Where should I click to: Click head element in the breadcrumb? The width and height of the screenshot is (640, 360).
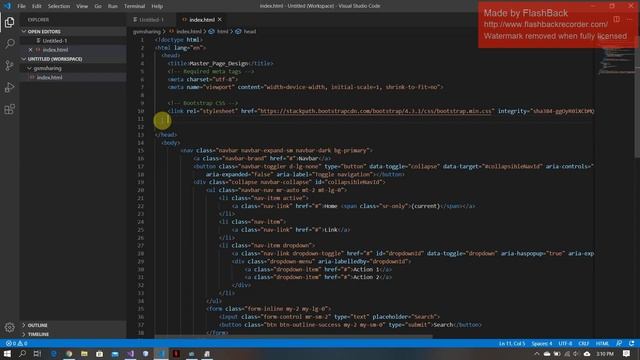pyautogui.click(x=249, y=31)
